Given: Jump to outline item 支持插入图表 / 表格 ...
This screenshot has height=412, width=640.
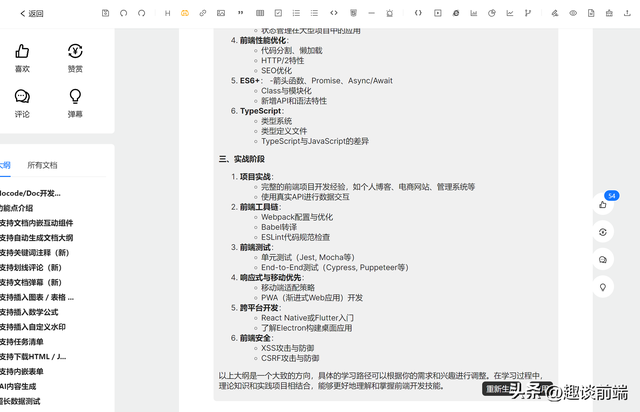Looking at the screenshot, I should [37, 297].
